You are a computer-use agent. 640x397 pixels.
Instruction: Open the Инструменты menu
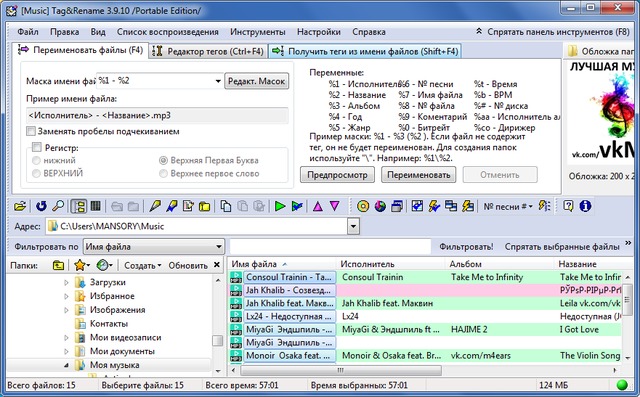click(258, 32)
